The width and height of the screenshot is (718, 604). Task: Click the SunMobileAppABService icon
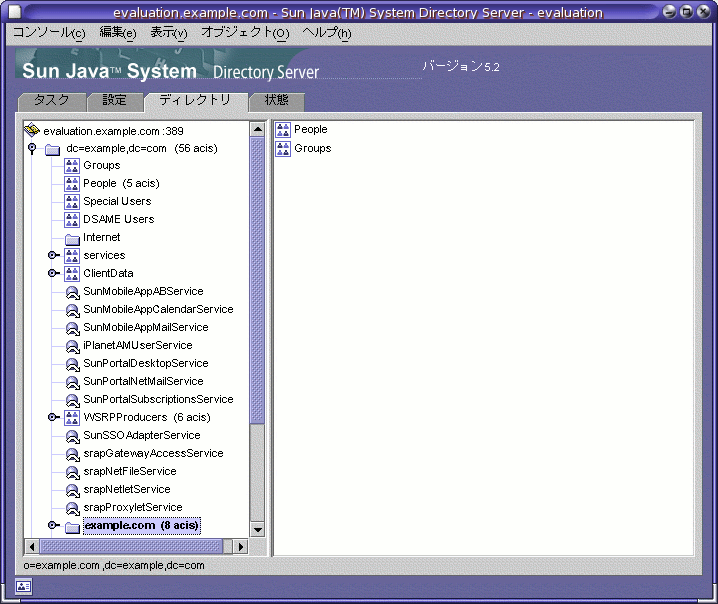[x=72, y=292]
